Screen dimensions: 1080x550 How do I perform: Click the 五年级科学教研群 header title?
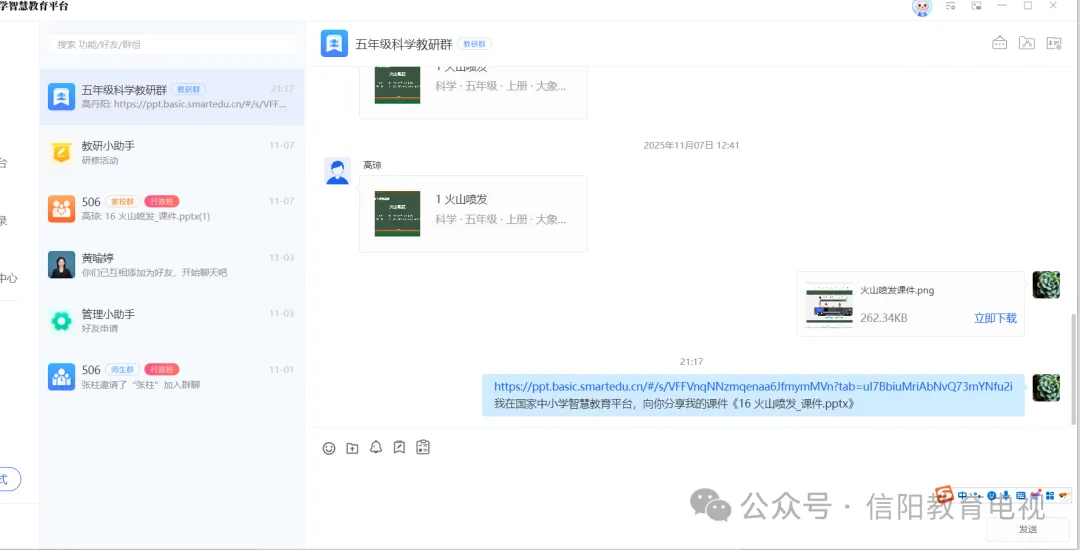[x=404, y=44]
